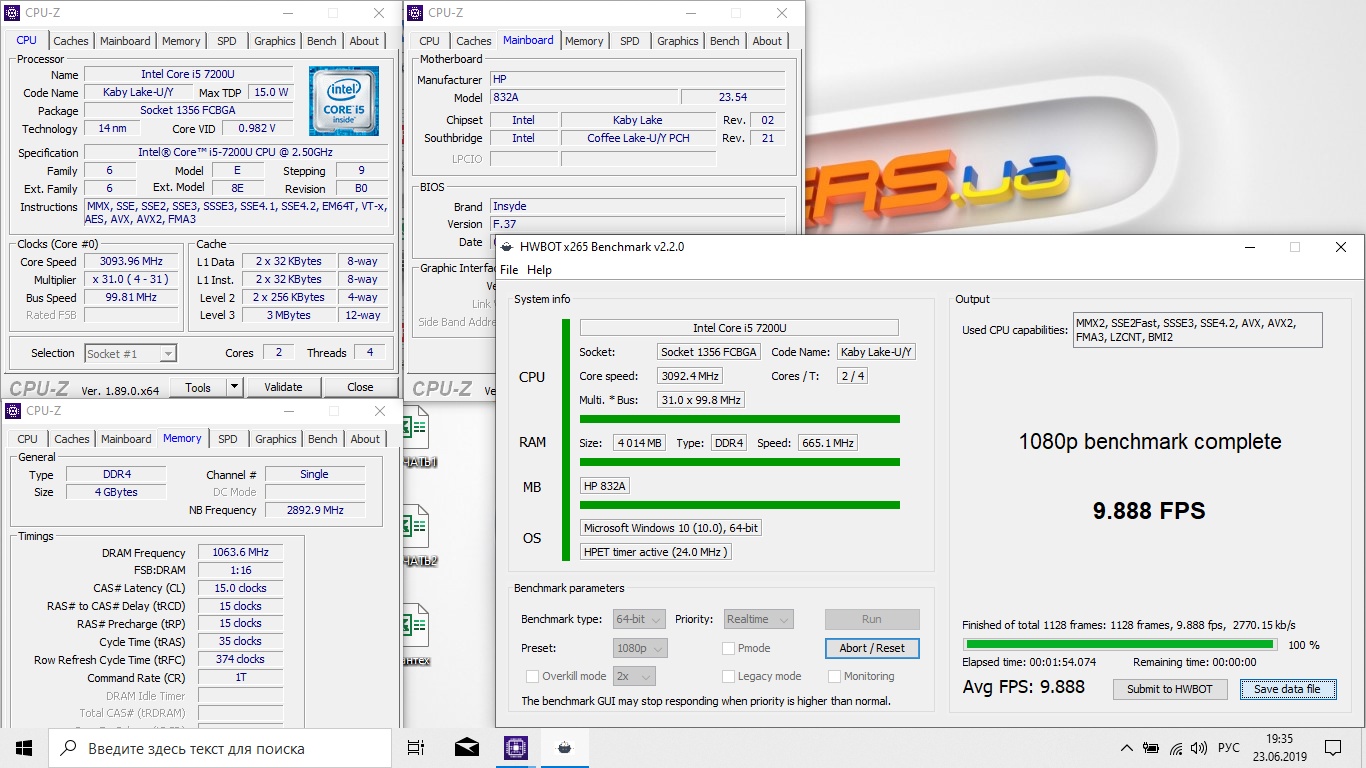Click title bar icon of CPU-Z mainboard window
This screenshot has width=1366, height=768.
[415, 13]
